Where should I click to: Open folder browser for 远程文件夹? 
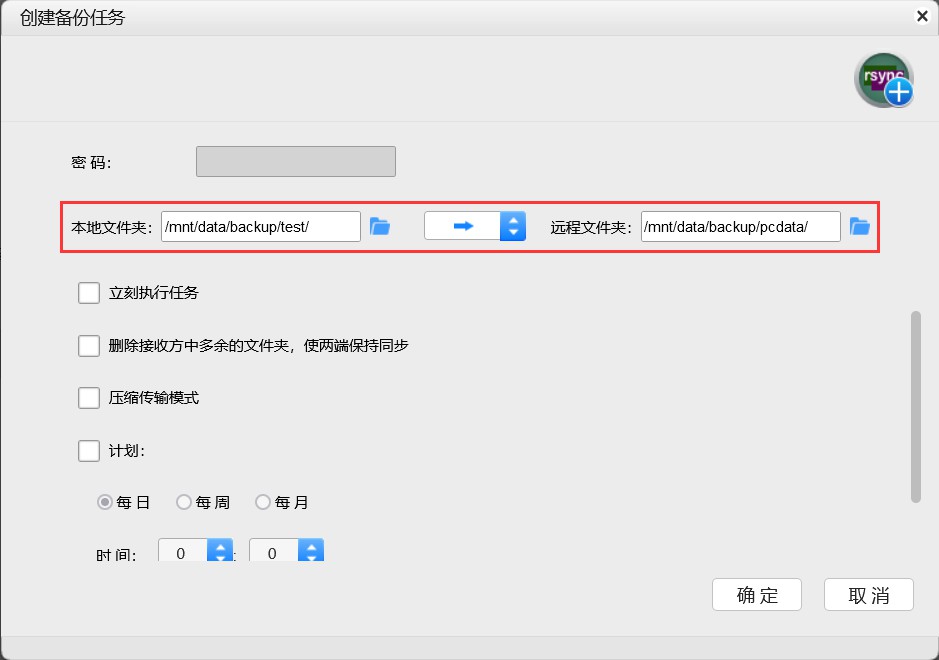(x=860, y=226)
